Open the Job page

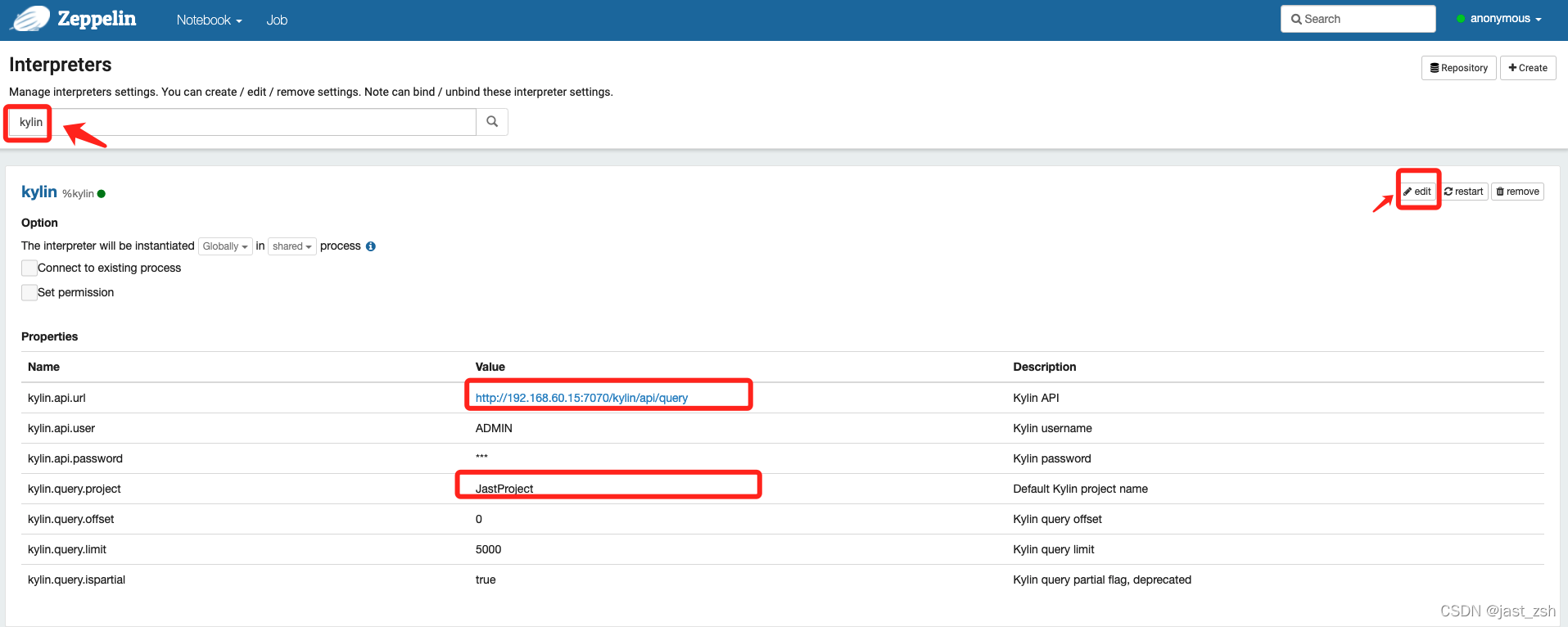(277, 20)
